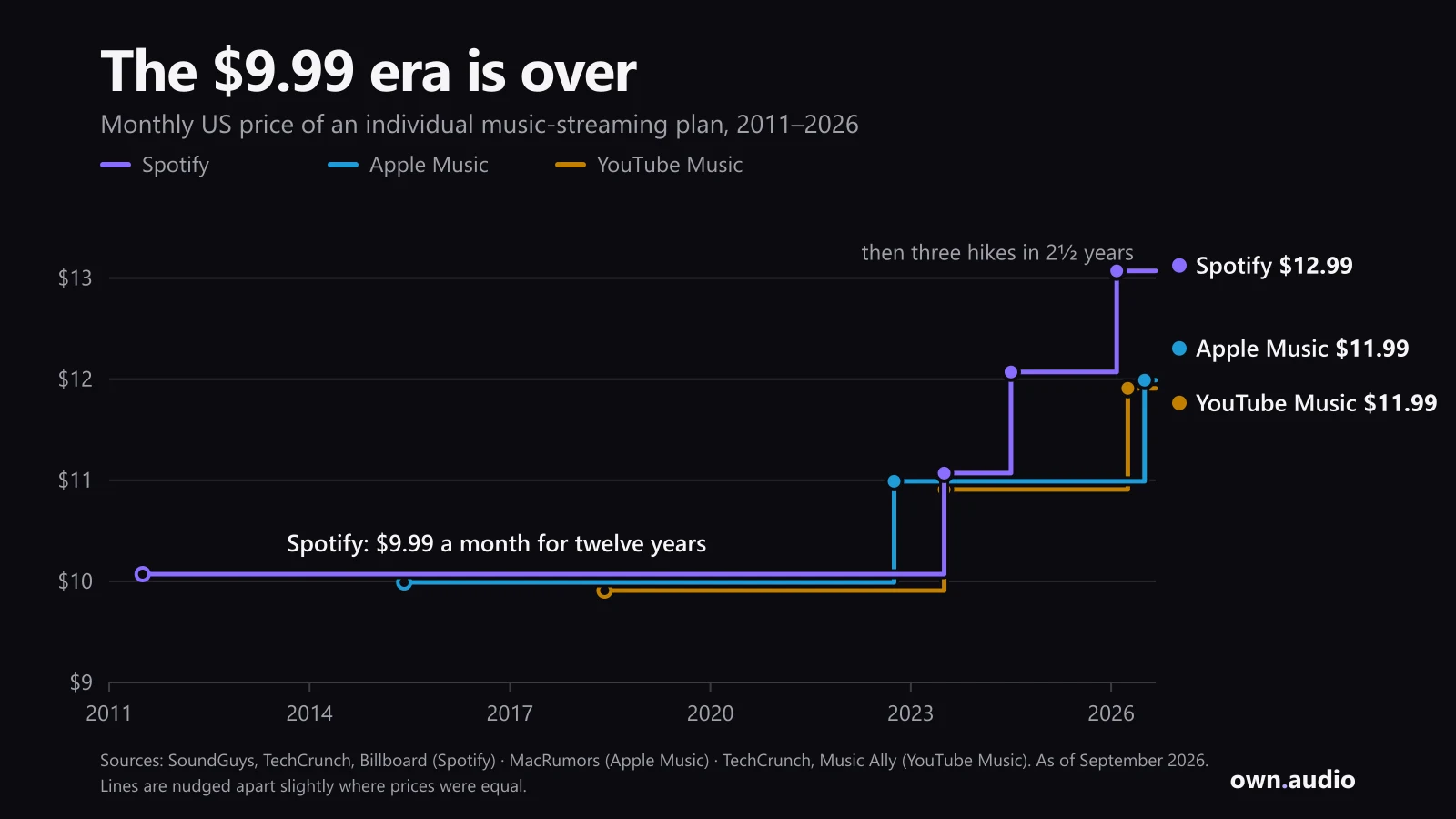Click the $10 y-axis label

pos(76,581)
